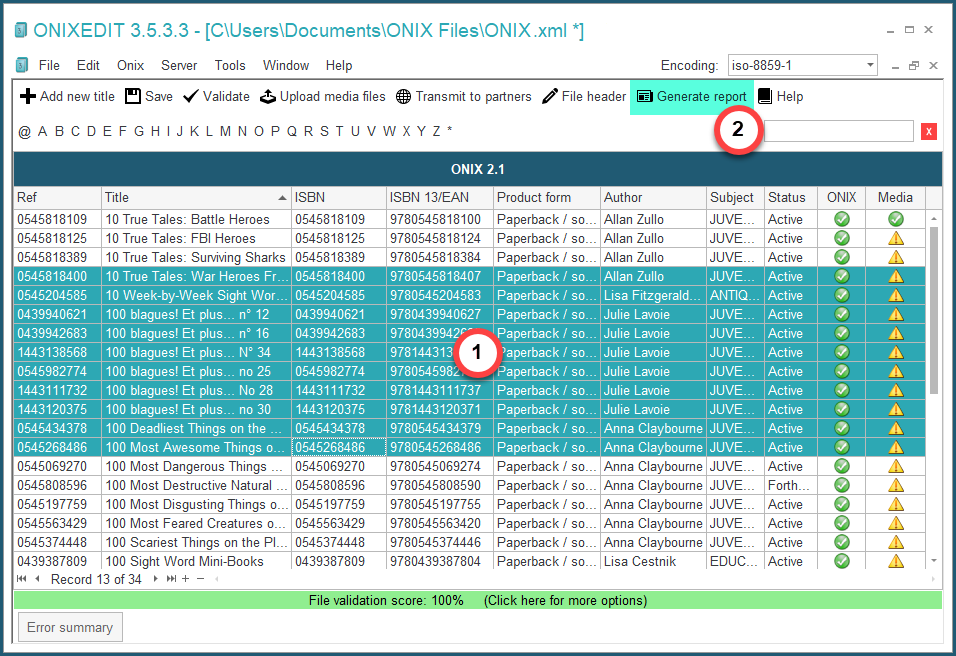Click ONIX check for 100 Most Destructive Natural
Image resolution: width=956 pixels, height=656 pixels.
pos(842,485)
